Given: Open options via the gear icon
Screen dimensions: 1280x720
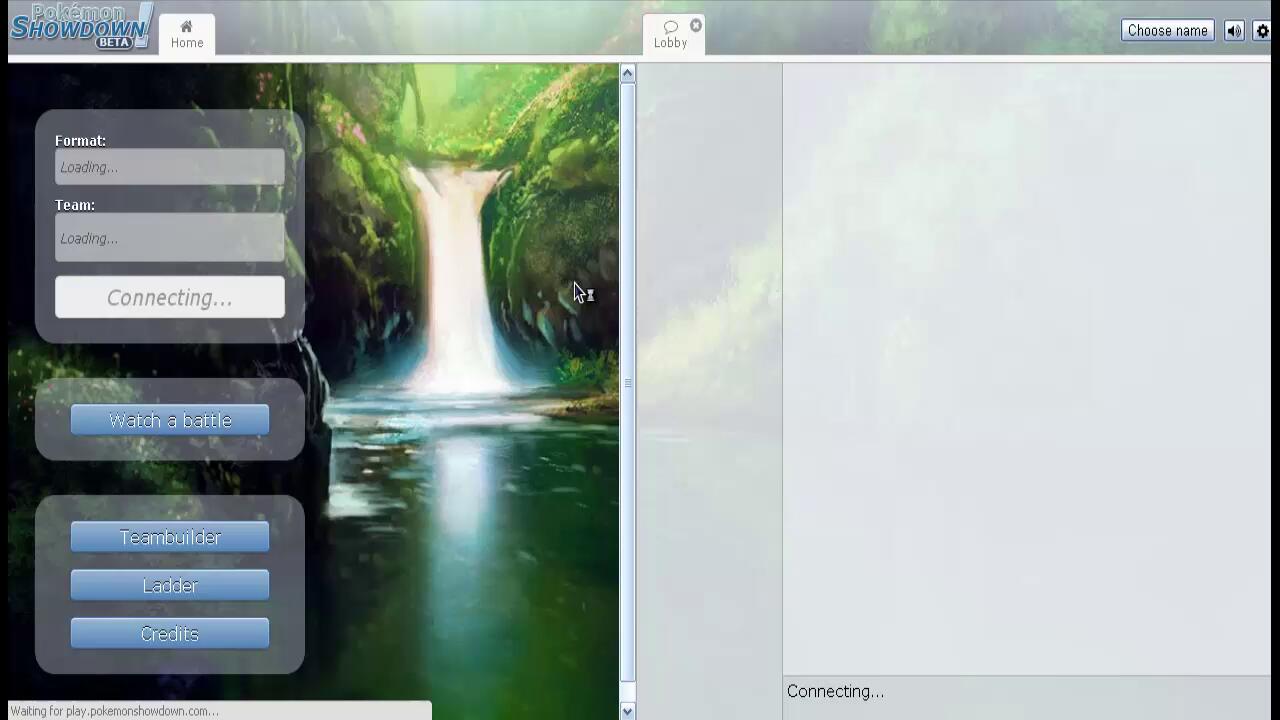Looking at the screenshot, I should click(x=1262, y=31).
